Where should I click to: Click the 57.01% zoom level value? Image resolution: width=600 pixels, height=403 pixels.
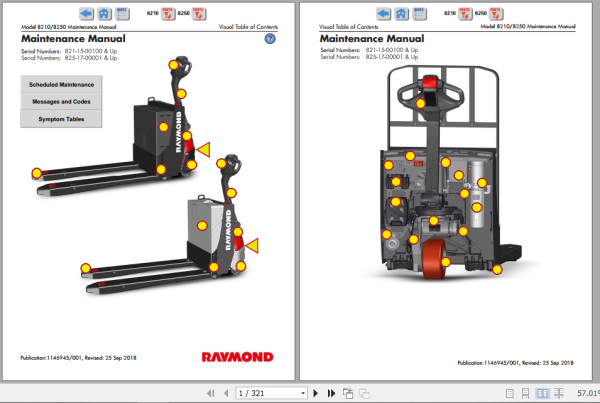click(588, 393)
